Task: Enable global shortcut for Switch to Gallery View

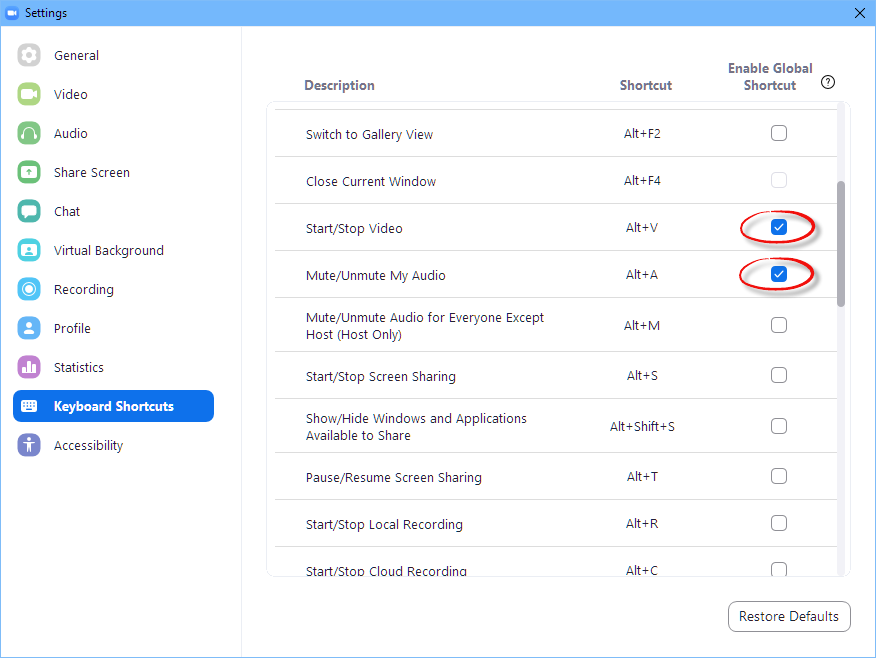Action: pos(779,133)
